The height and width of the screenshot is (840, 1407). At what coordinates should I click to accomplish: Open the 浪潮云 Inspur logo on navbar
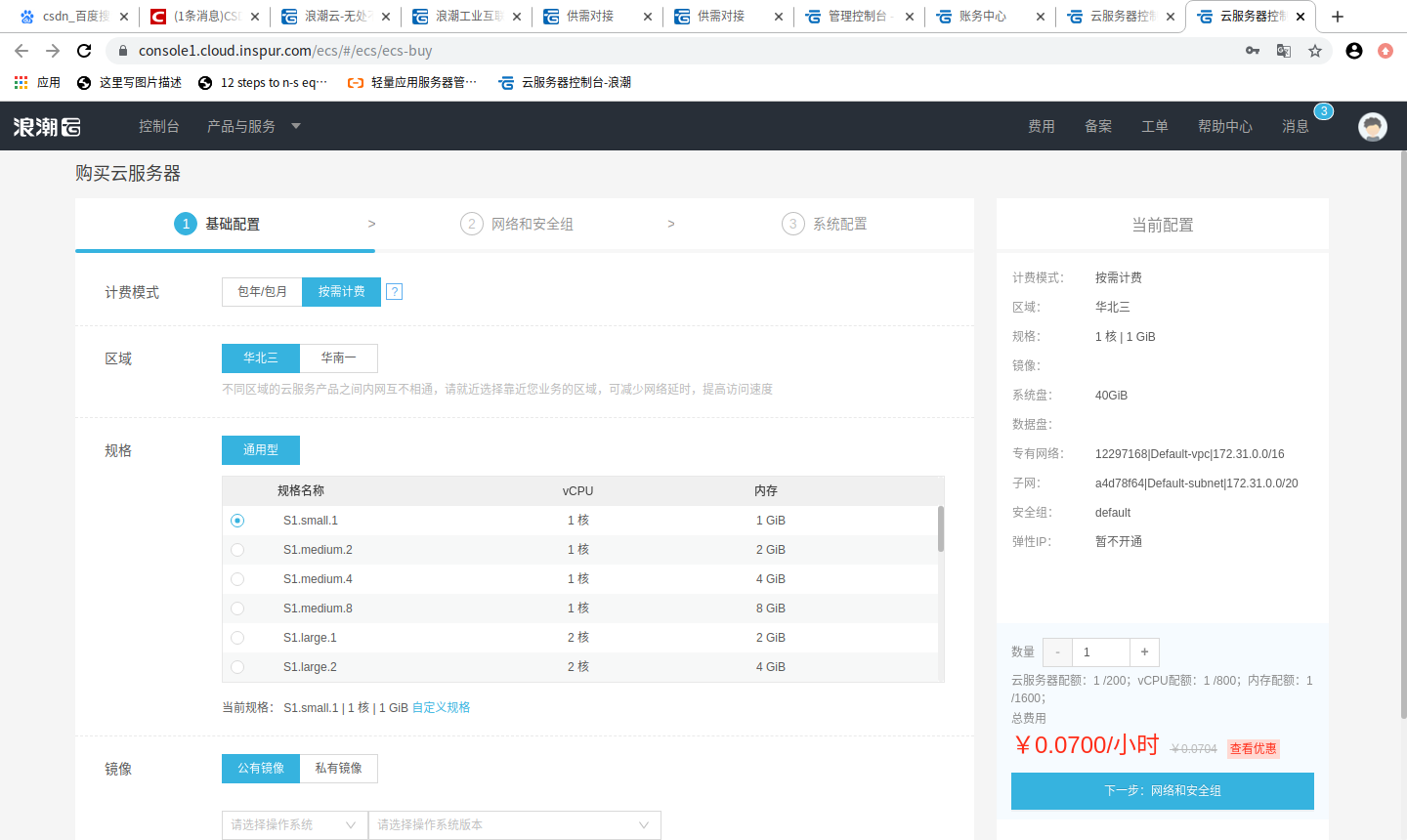tap(45, 126)
